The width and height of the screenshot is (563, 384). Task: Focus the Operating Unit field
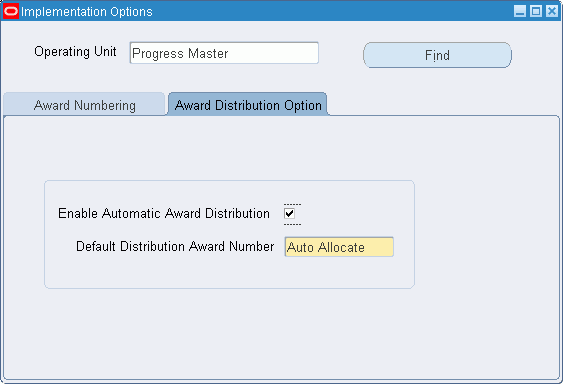(x=224, y=53)
